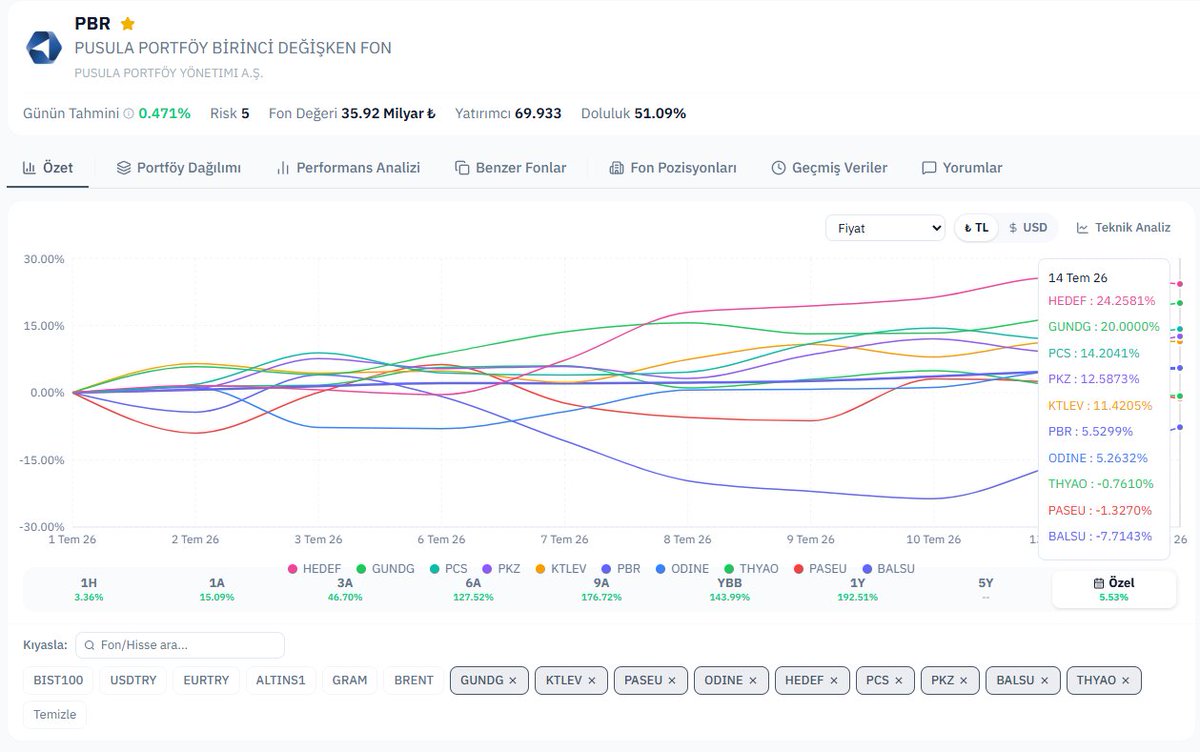This screenshot has width=1200, height=752.
Task: Remove PCS comparison chip with its x
Action: 898,680
